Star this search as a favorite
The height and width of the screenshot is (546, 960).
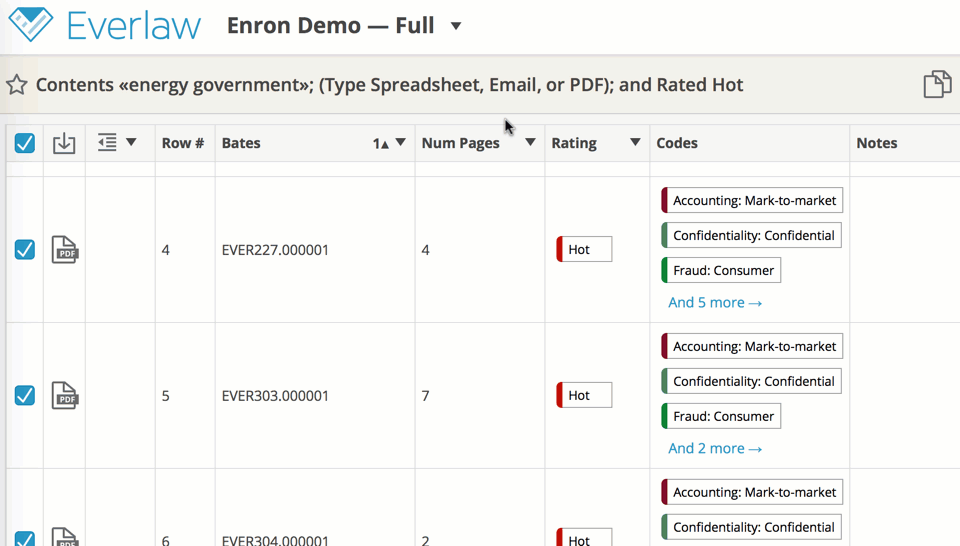pyautogui.click(x=17, y=84)
